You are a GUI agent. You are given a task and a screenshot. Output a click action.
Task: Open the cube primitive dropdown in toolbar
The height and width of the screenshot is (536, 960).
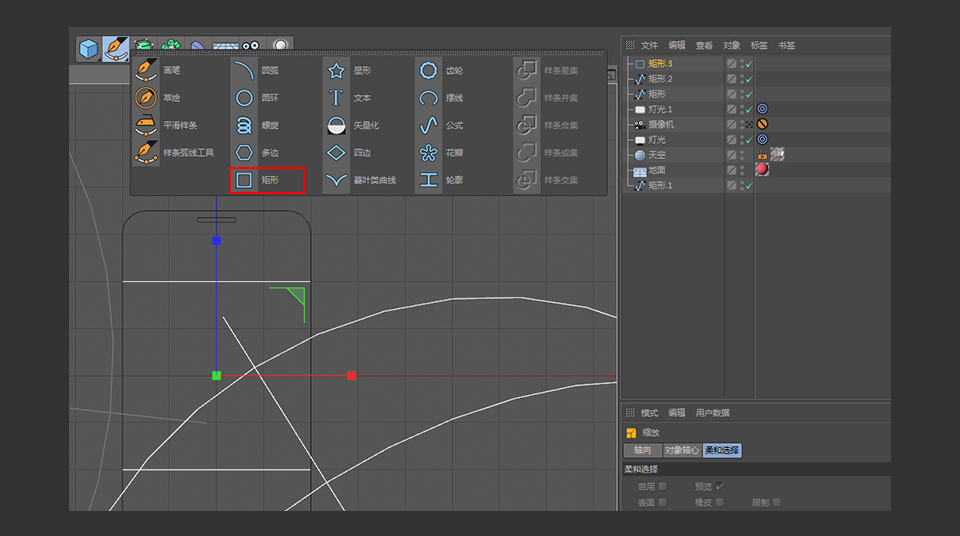(x=89, y=48)
